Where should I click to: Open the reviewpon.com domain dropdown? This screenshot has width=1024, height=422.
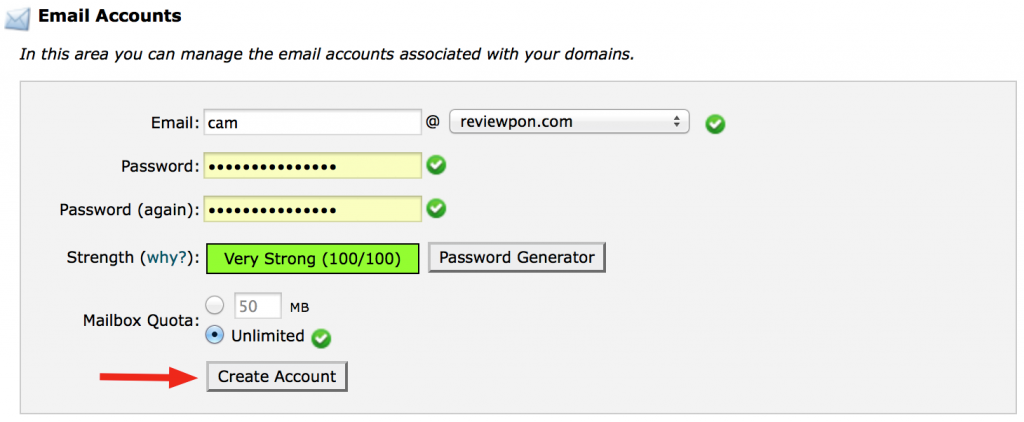tap(569, 122)
